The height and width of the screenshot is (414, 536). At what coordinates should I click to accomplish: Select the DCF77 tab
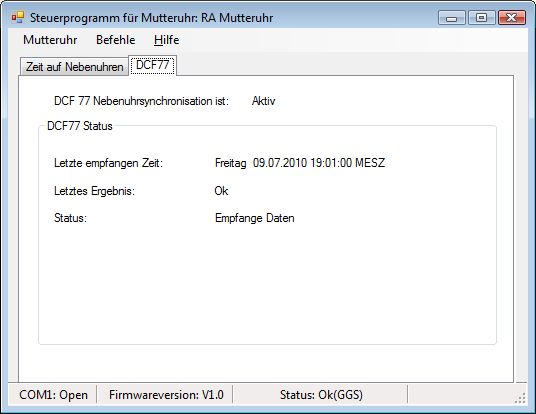tap(152, 65)
